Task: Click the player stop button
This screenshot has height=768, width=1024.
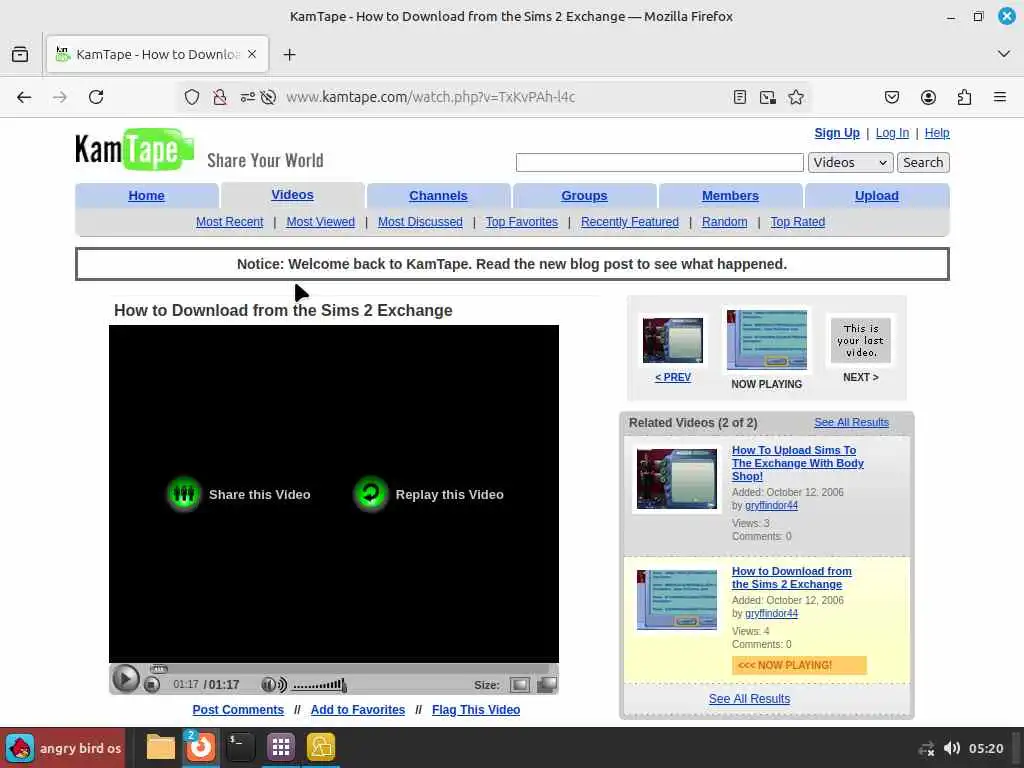Action: coord(152,685)
